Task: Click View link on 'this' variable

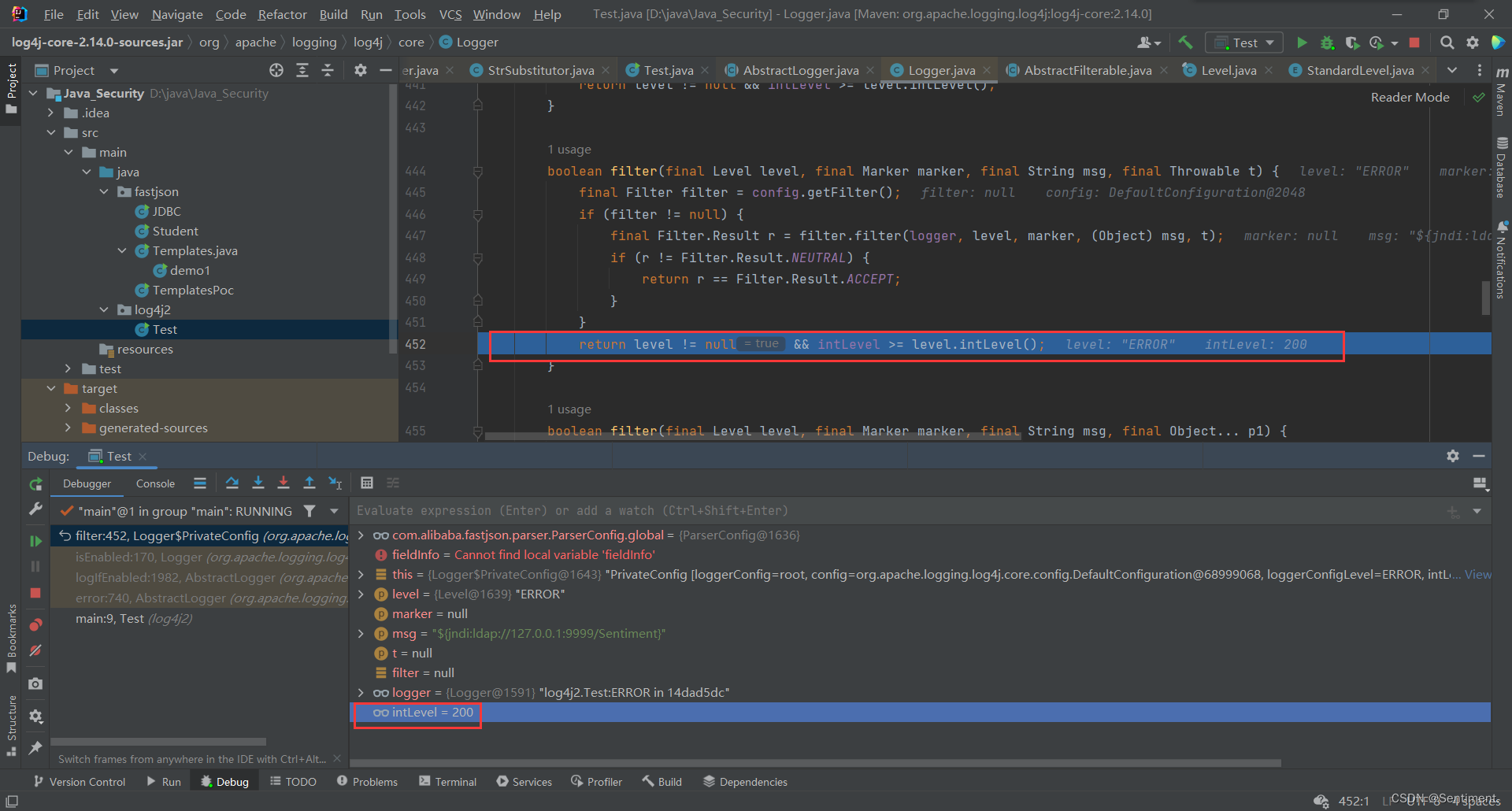Action: click(1477, 574)
